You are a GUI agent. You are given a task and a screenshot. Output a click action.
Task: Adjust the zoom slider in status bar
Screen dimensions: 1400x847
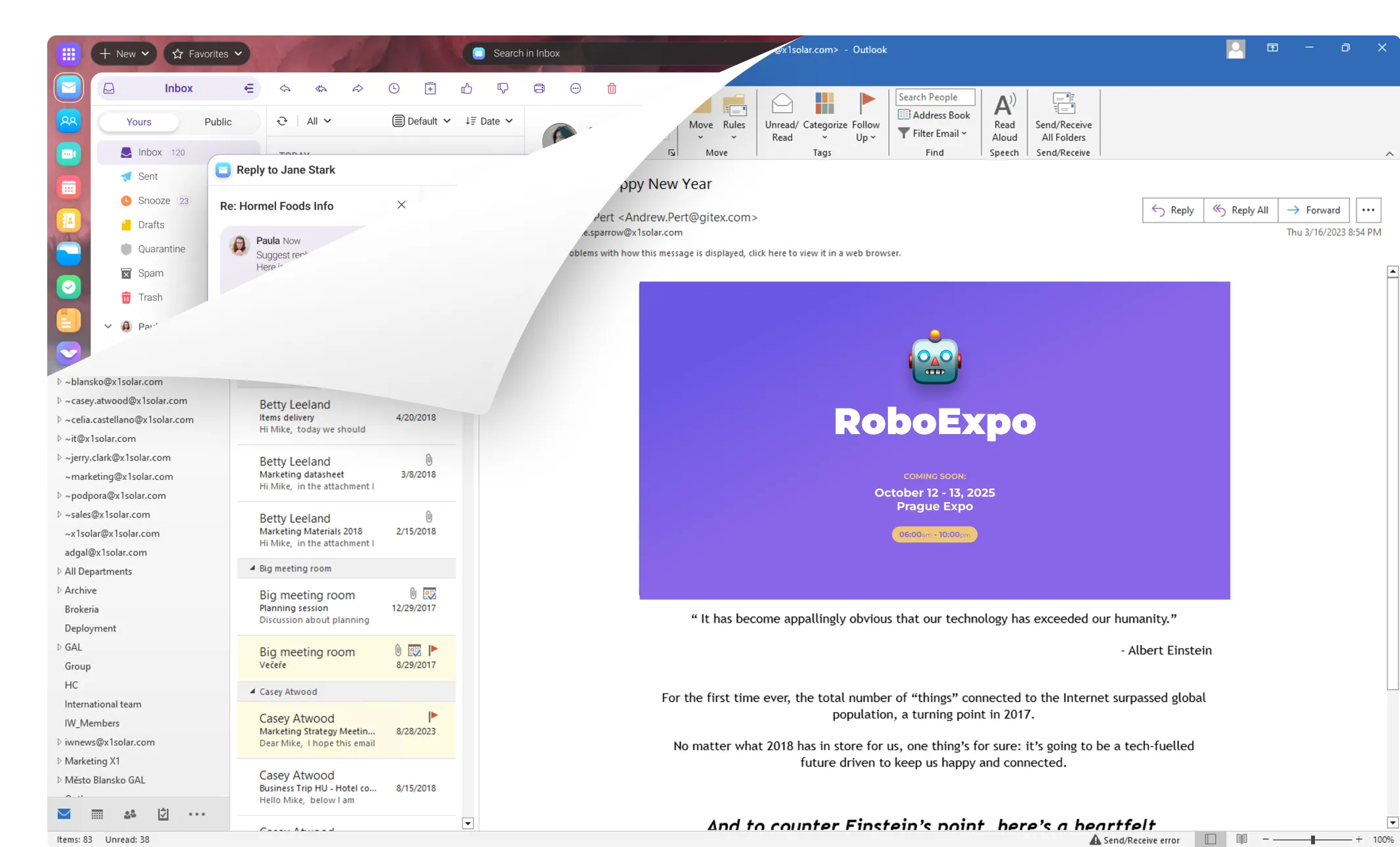click(1312, 839)
